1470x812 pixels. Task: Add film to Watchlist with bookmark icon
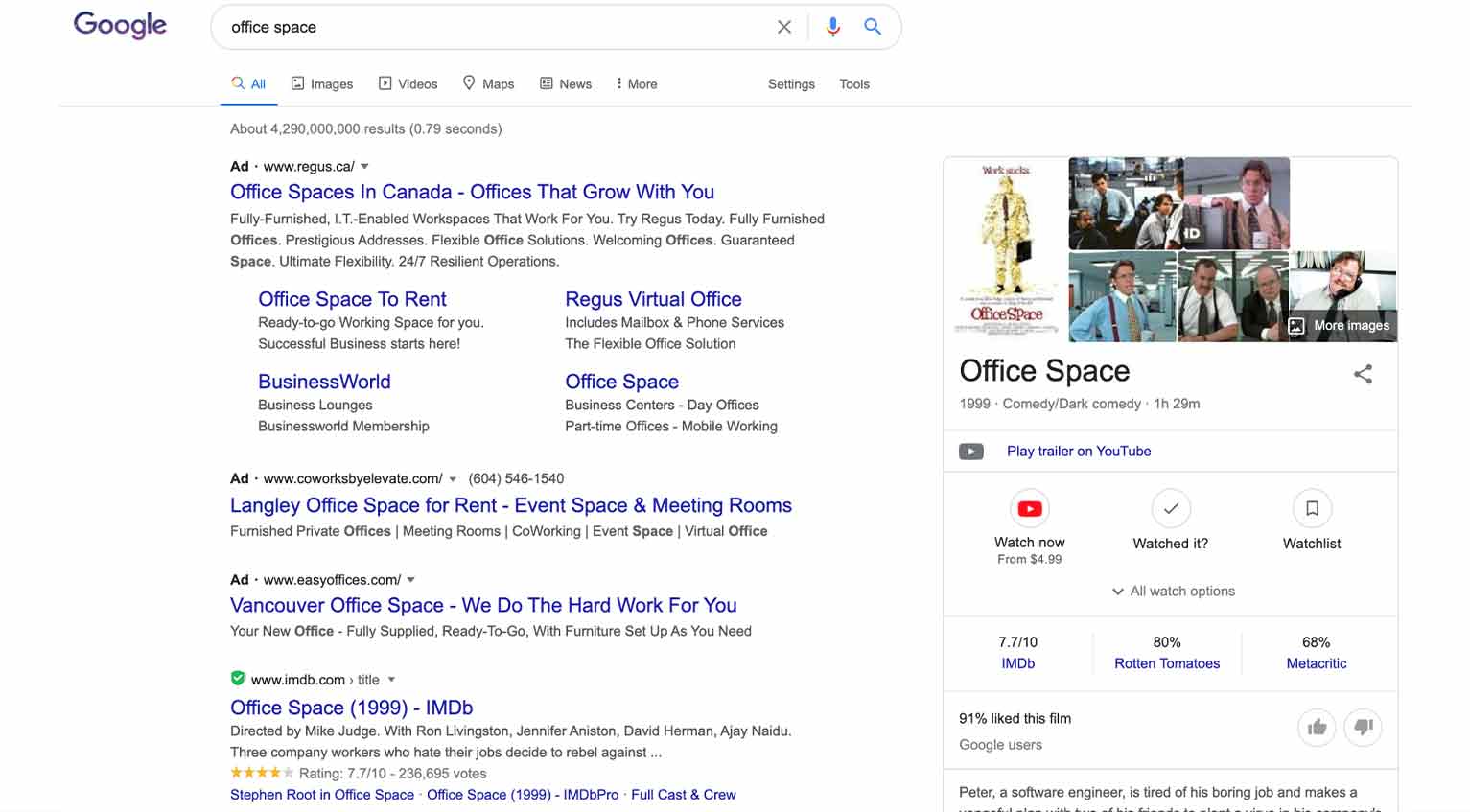click(1312, 509)
